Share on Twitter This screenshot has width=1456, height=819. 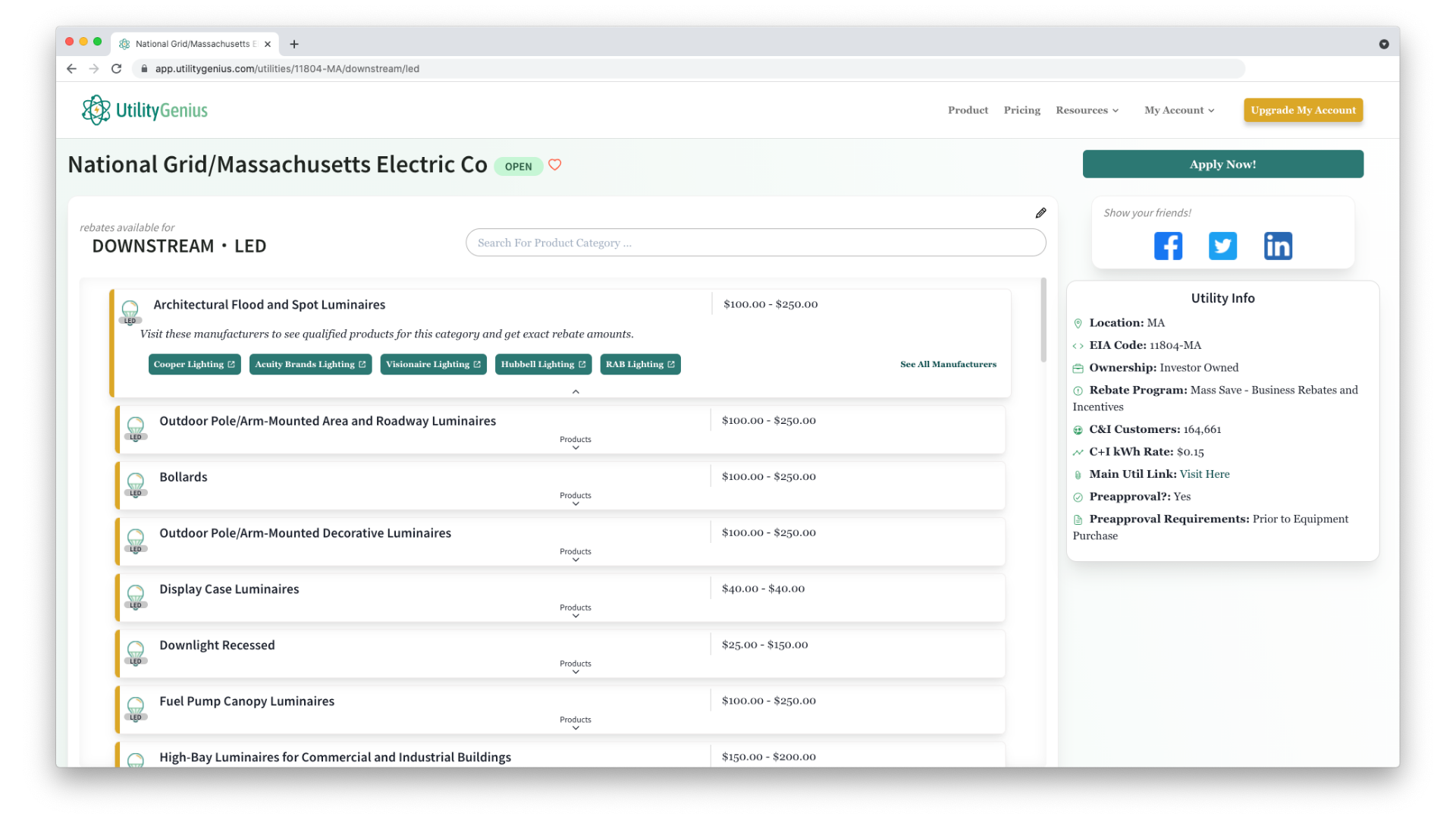click(x=1222, y=246)
